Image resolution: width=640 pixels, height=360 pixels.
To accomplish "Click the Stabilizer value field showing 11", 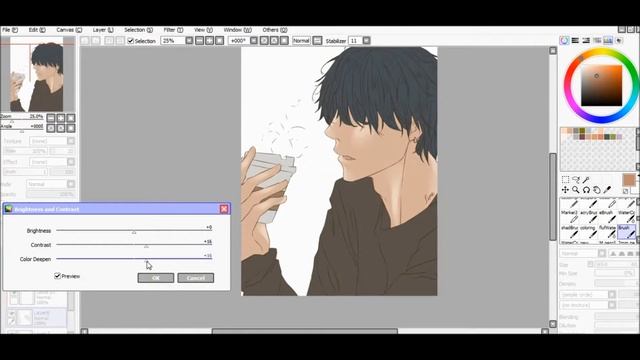I will click(355, 40).
